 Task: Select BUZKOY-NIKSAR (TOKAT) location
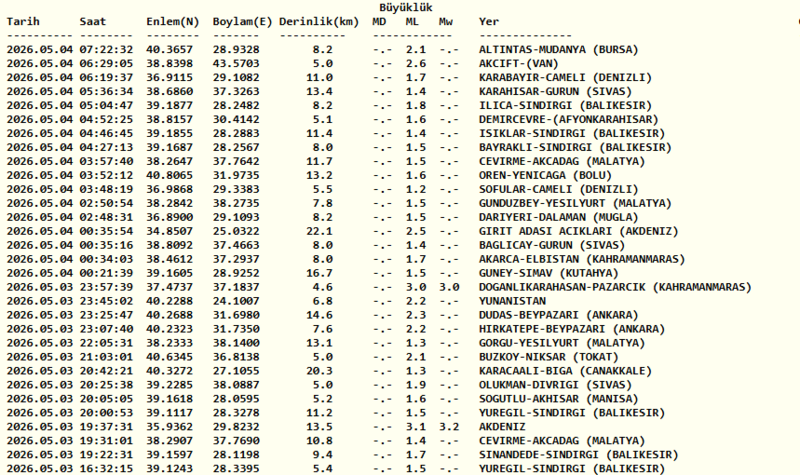click(x=548, y=357)
